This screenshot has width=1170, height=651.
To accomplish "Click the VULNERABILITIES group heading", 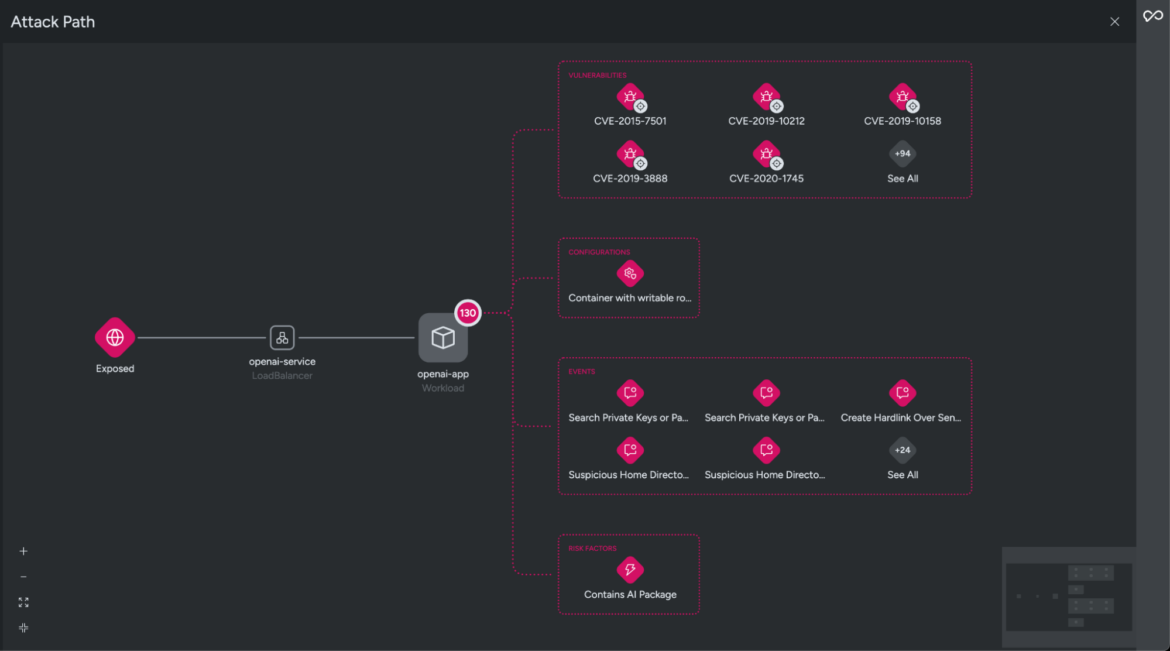I will click(x=597, y=75).
